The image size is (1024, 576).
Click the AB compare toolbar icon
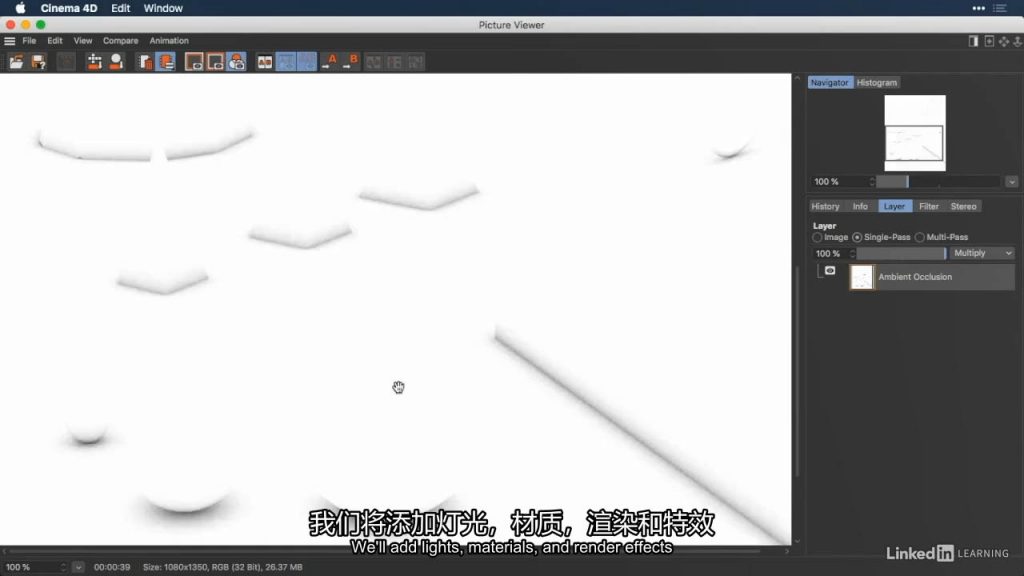pos(264,62)
